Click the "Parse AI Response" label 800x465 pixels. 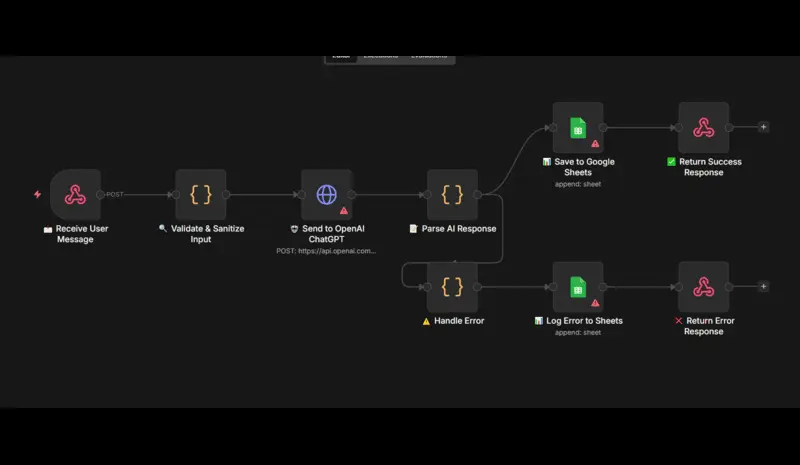coord(453,229)
